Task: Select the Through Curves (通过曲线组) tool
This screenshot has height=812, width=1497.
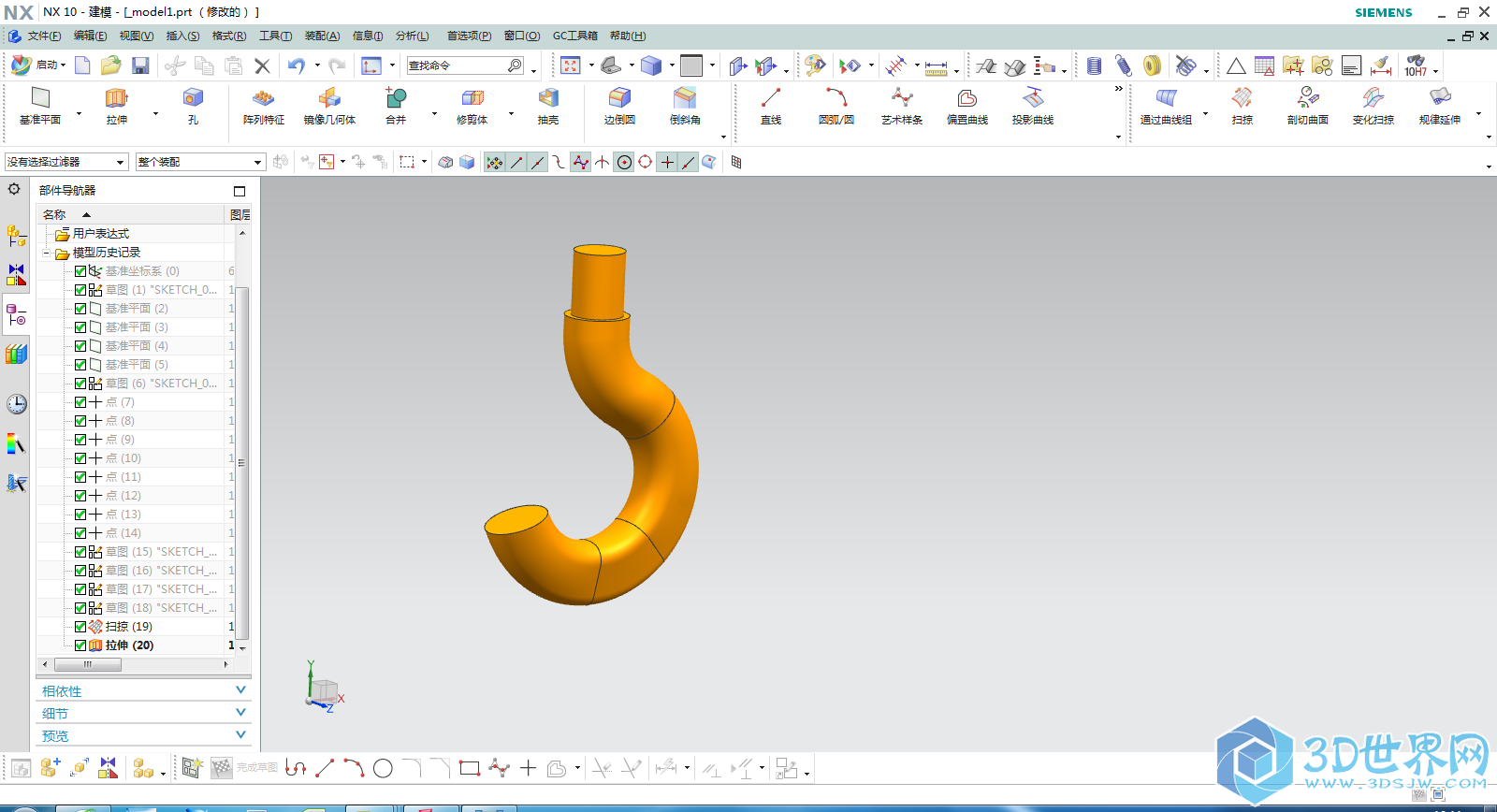Action: pos(1166,105)
